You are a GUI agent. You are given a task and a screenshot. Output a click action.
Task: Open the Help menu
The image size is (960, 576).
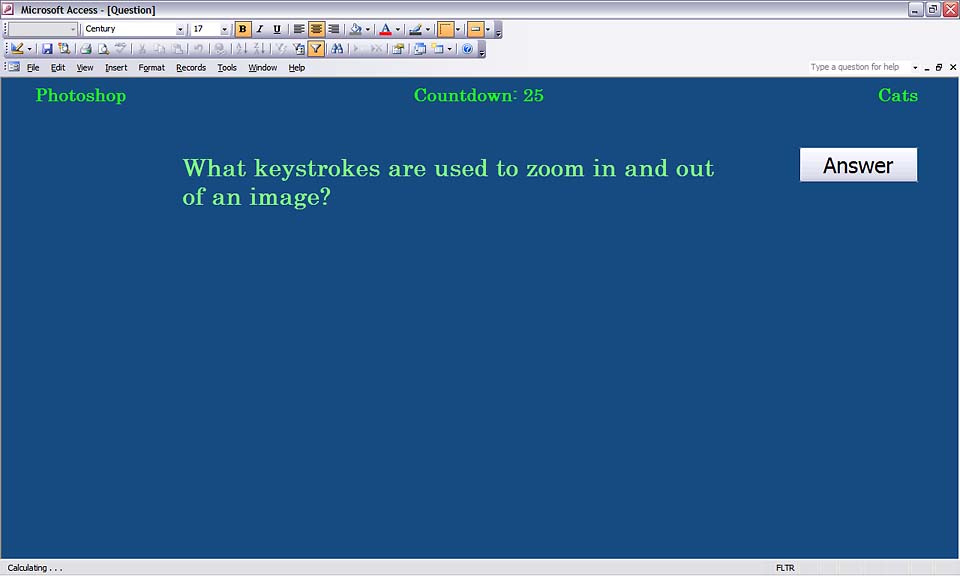point(297,67)
